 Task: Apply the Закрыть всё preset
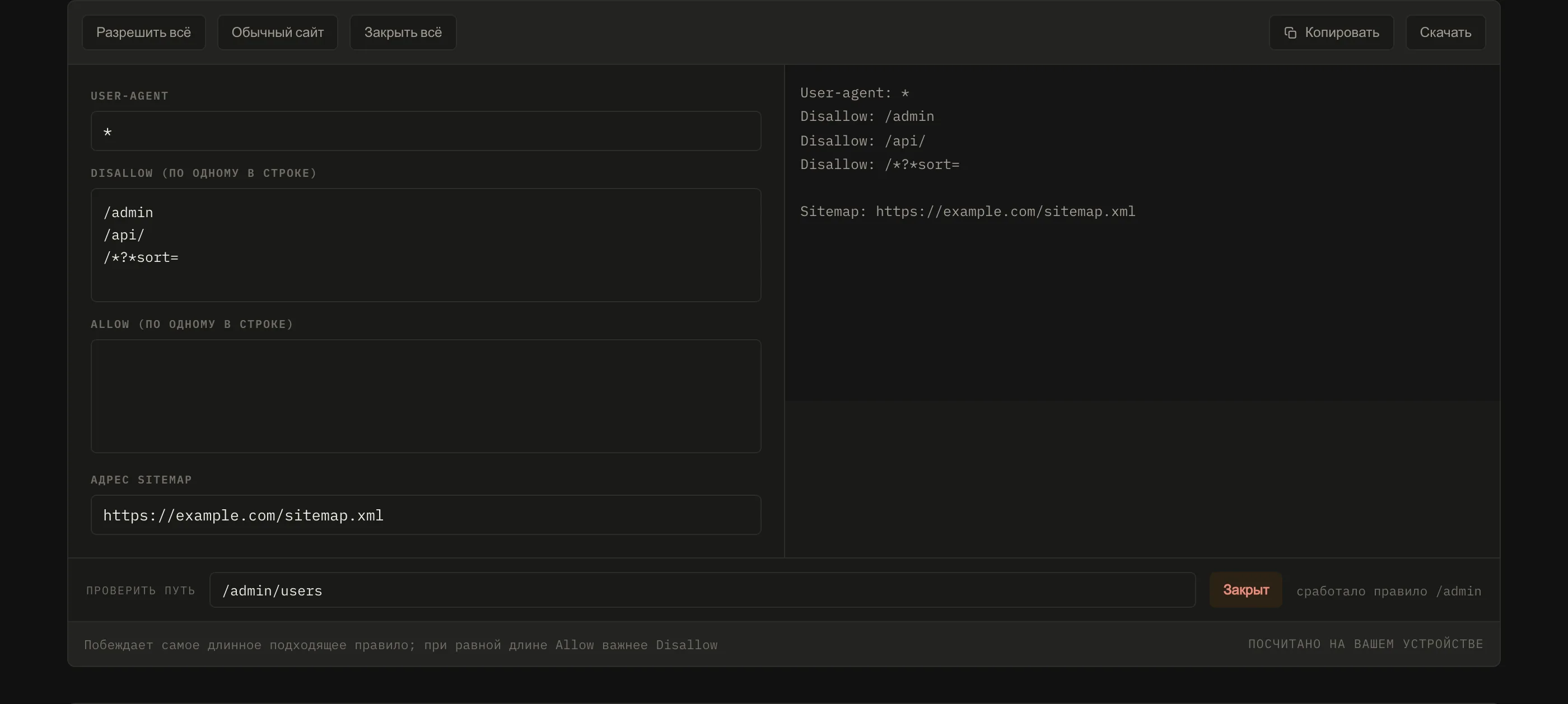coord(403,32)
